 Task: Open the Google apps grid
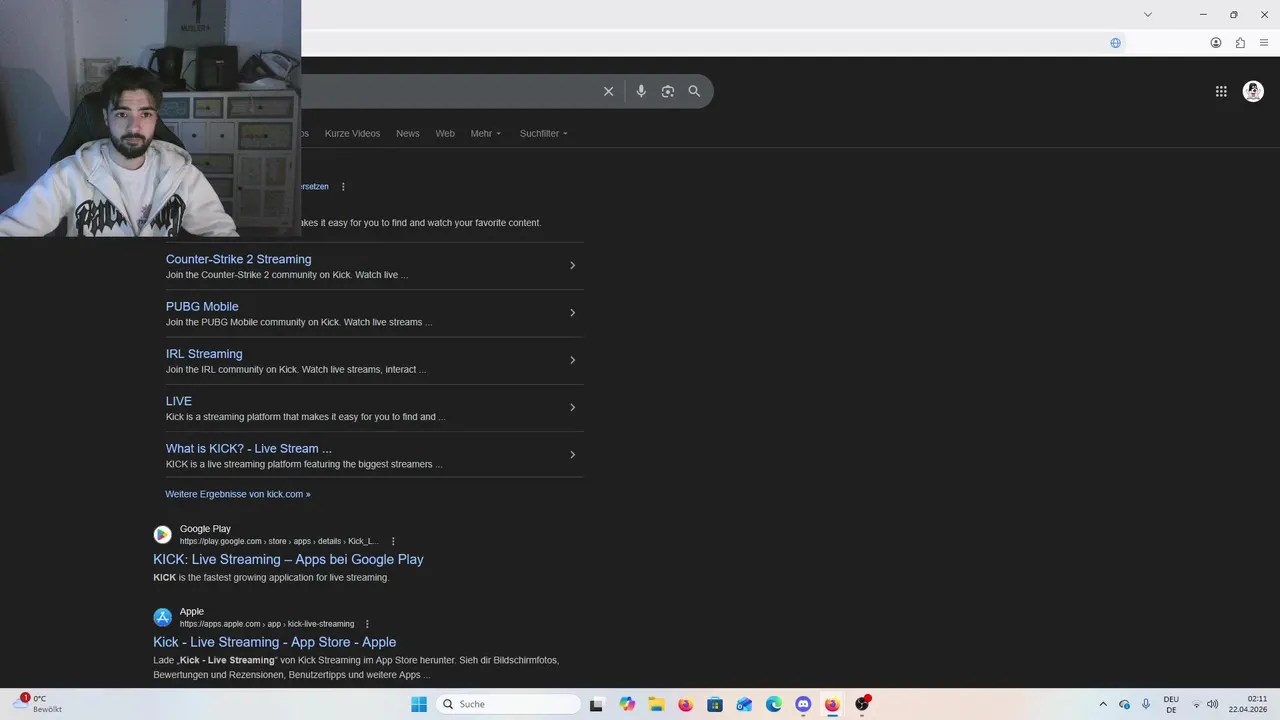[x=1221, y=91]
